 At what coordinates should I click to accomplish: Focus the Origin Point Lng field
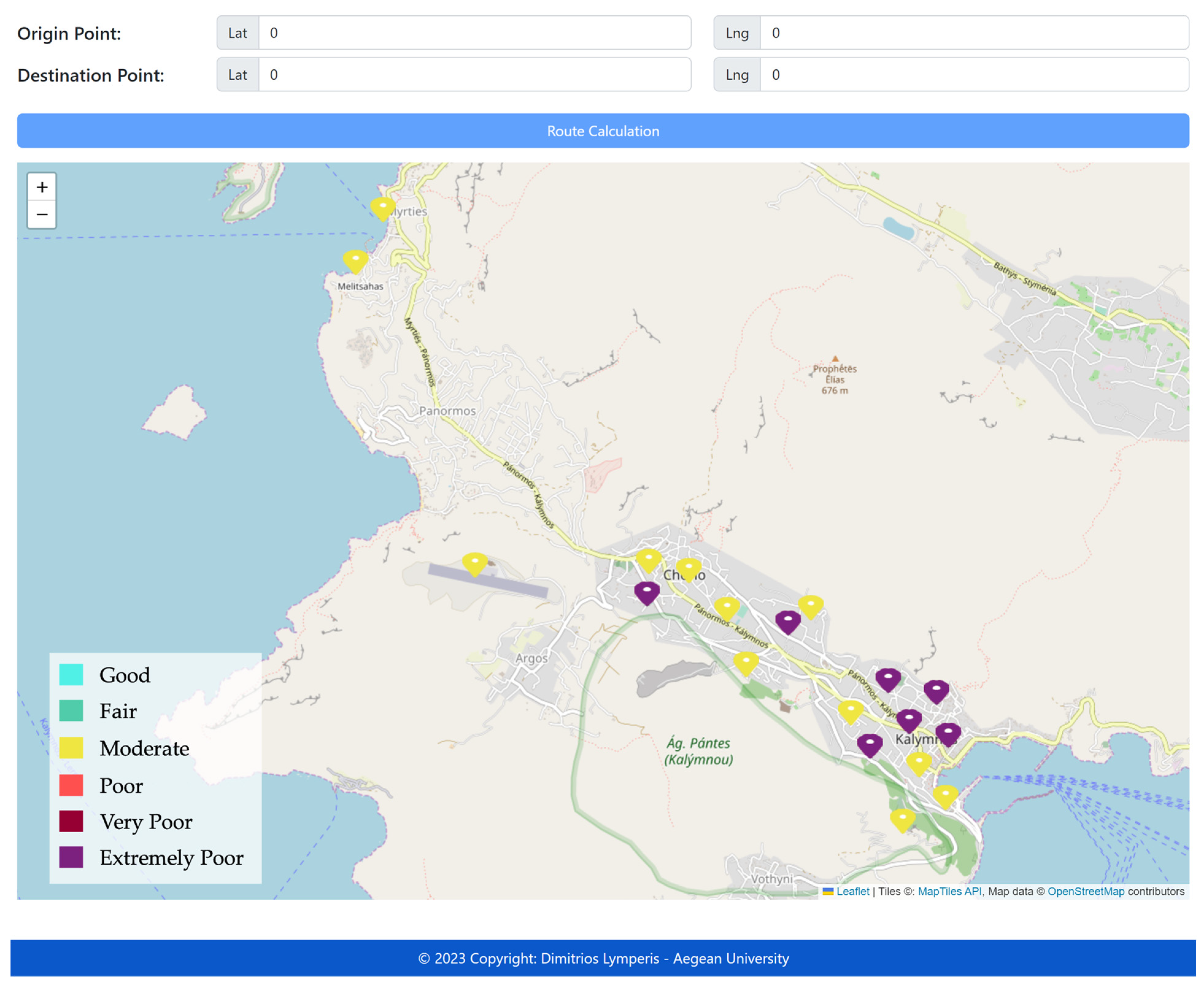[x=974, y=33]
